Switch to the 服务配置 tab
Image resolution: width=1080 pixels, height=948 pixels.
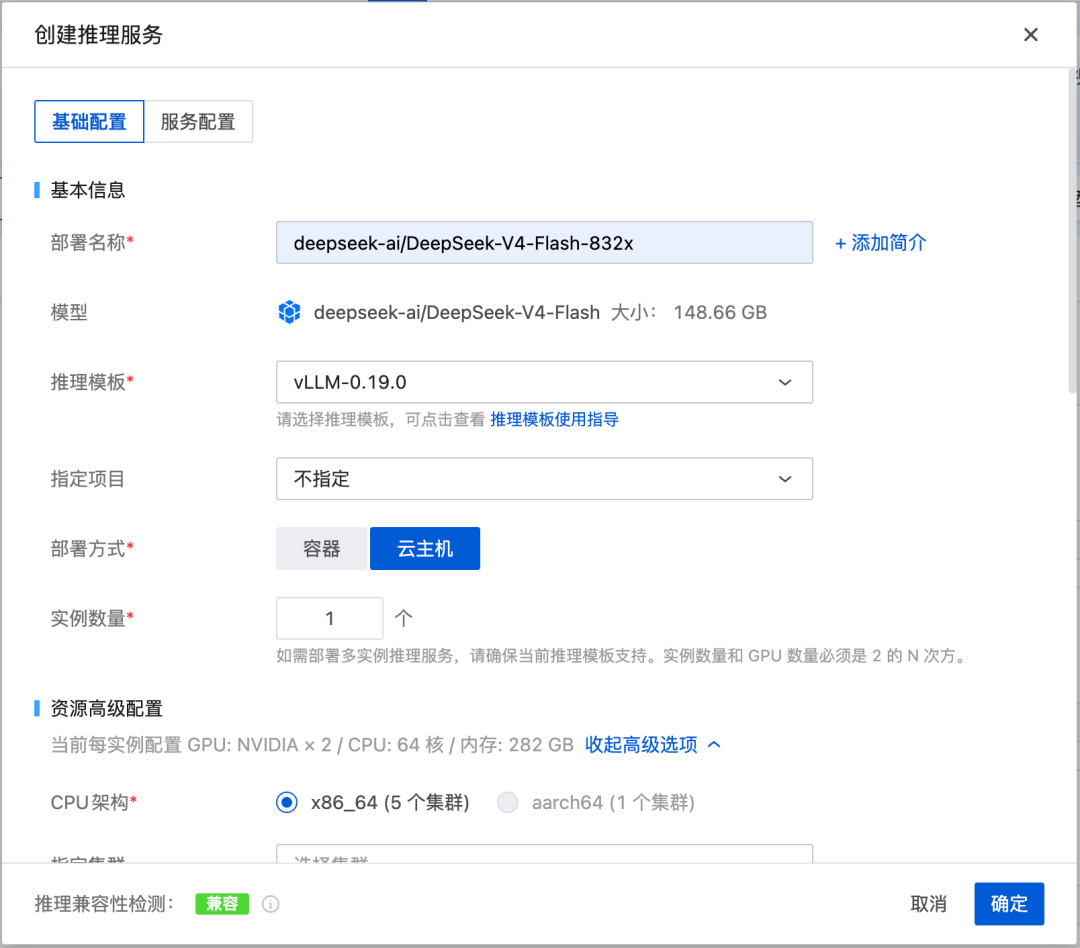point(198,121)
